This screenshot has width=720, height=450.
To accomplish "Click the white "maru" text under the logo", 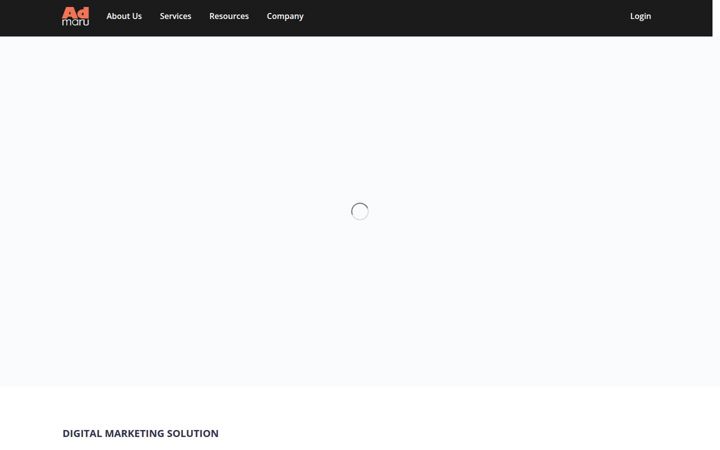I will (76, 22).
